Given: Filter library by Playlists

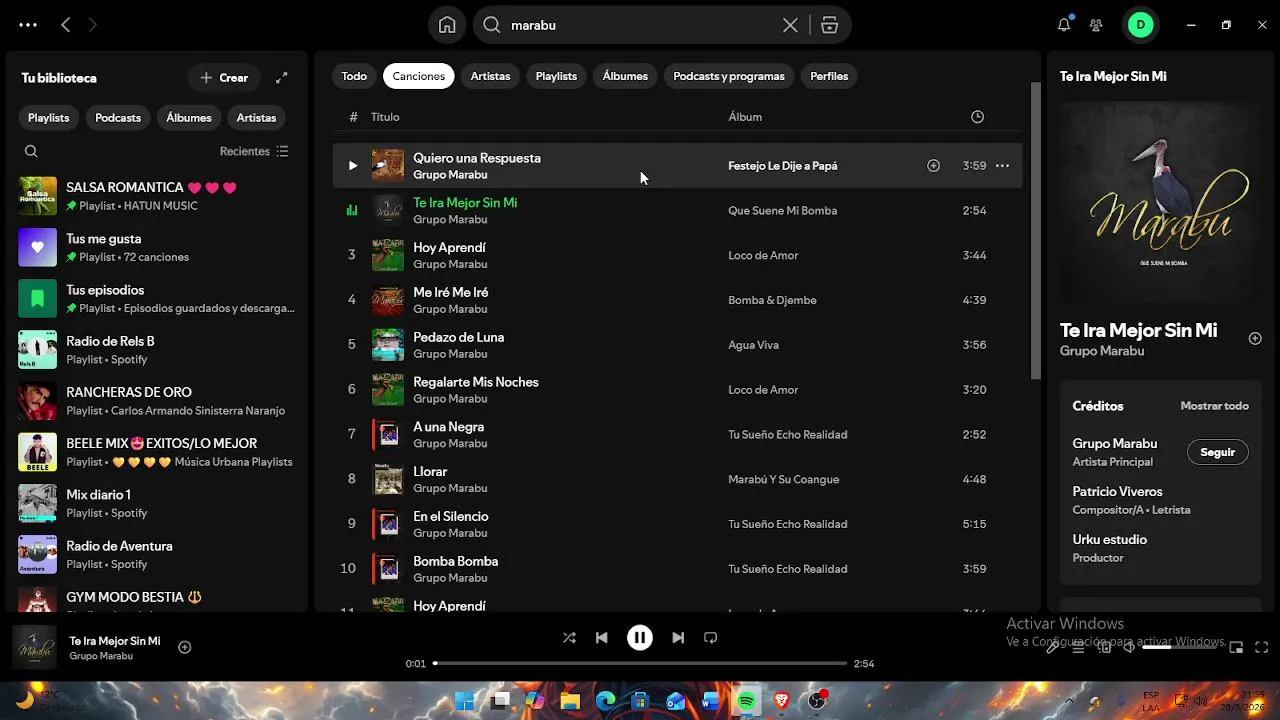Looking at the screenshot, I should click(49, 117).
